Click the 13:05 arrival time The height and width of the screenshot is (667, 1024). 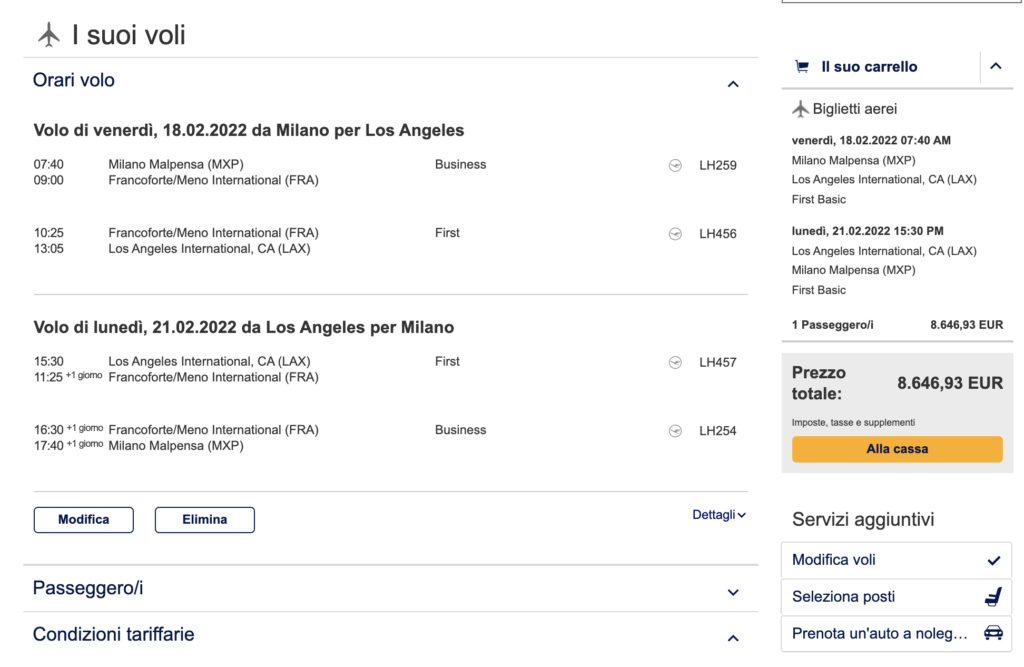point(49,249)
